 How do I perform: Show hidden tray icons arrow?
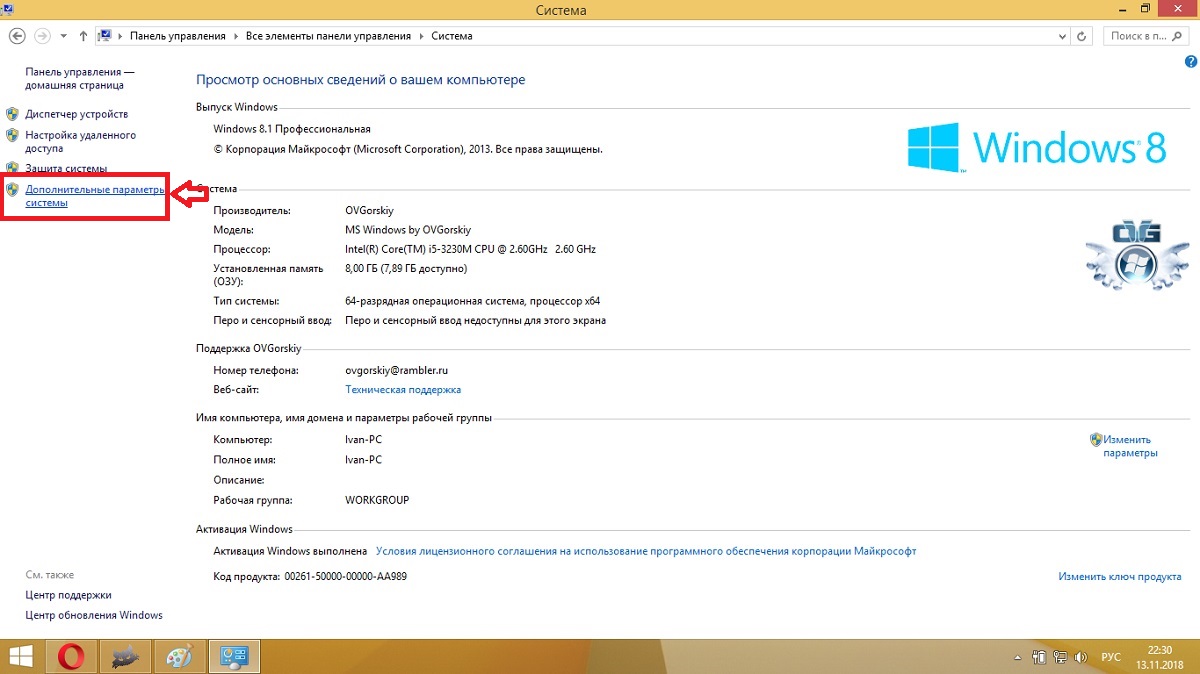1018,658
